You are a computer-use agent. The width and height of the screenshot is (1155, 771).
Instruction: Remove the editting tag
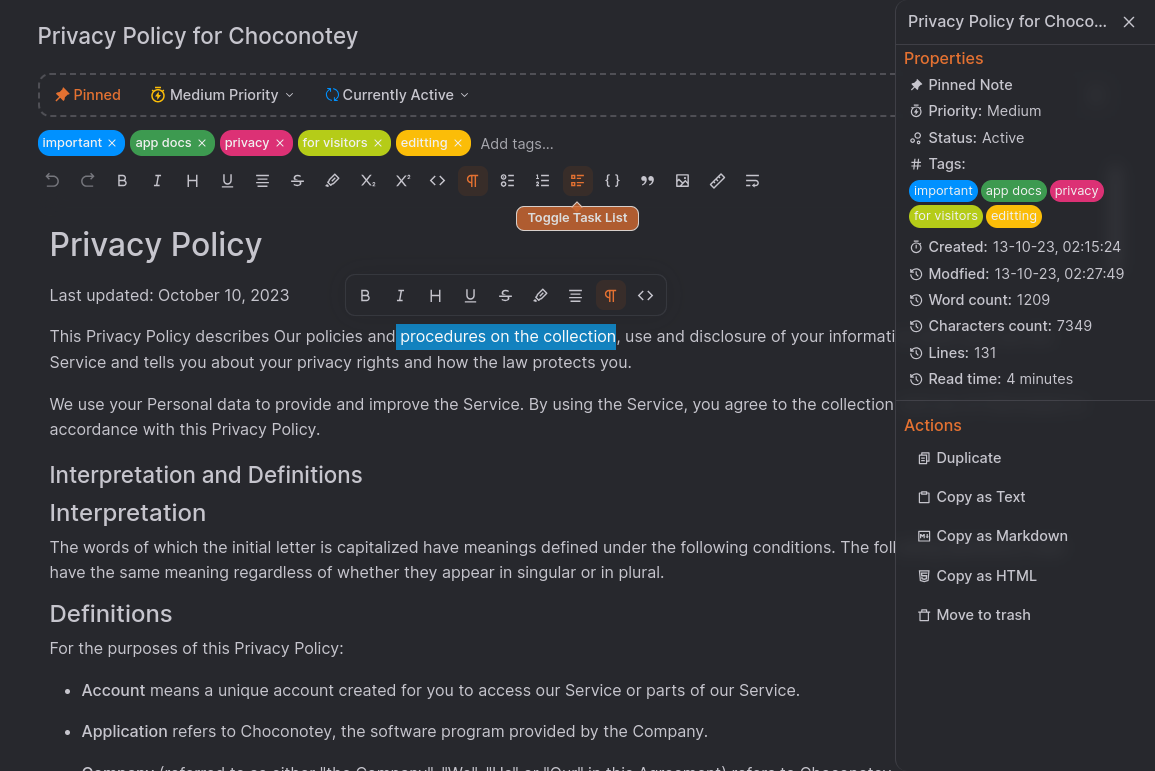pos(458,143)
